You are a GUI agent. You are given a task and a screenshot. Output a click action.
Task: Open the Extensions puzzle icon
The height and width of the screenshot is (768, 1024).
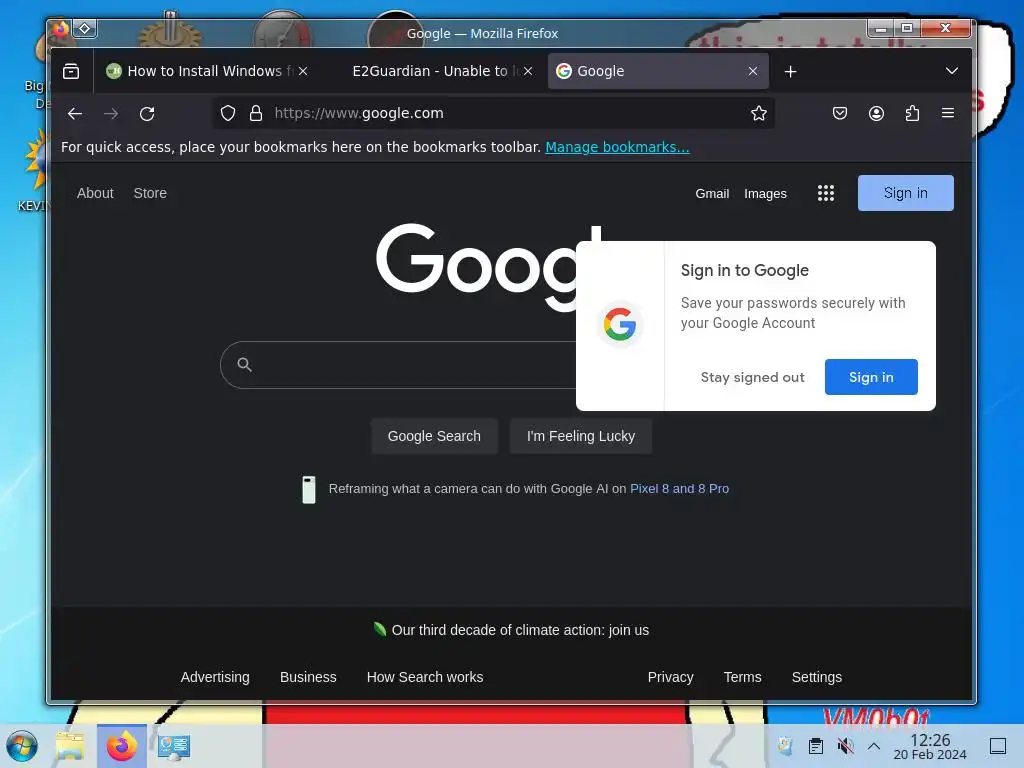[x=912, y=113]
